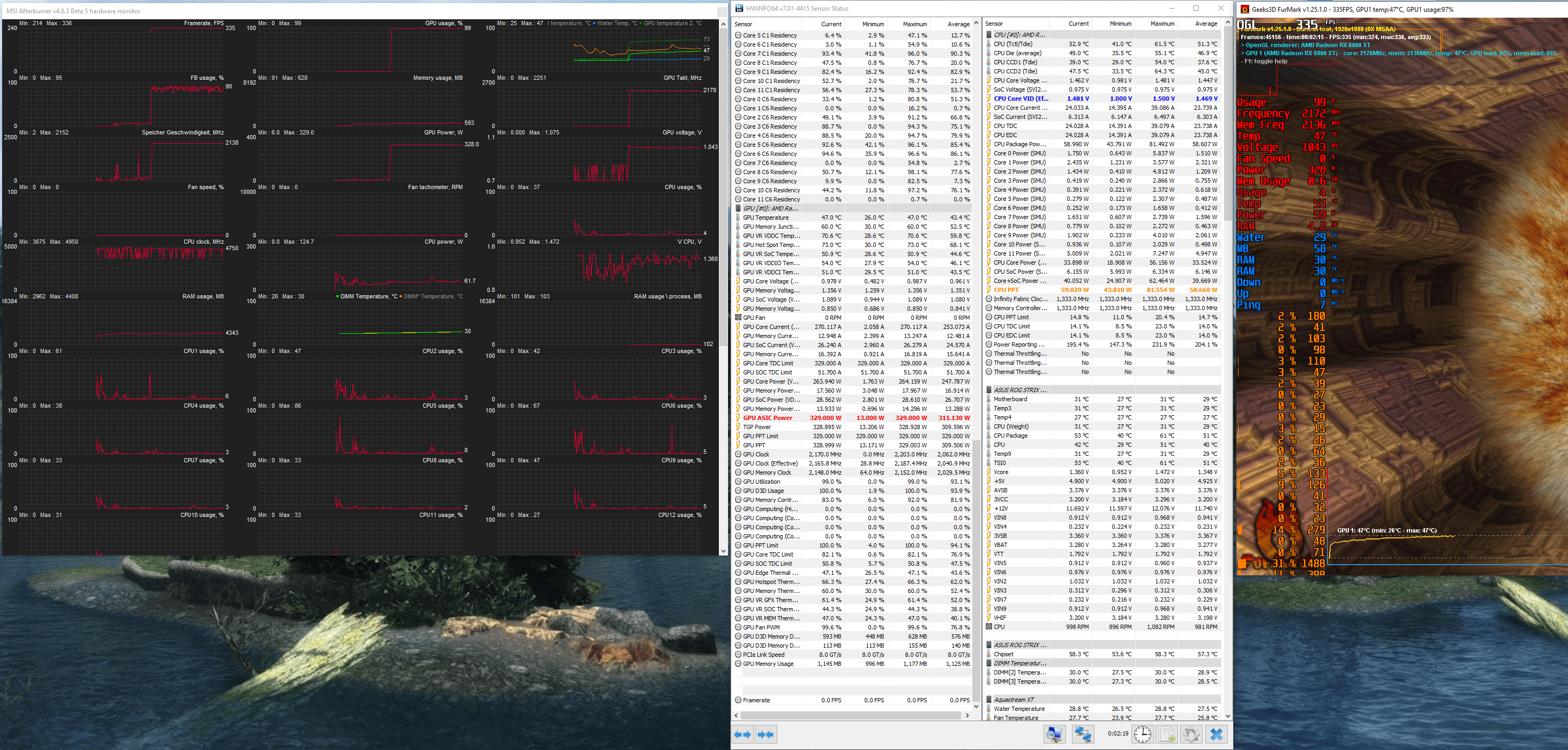This screenshot has width=1568, height=750.
Task: Select the PCIe Link Speed row
Action: (852, 655)
